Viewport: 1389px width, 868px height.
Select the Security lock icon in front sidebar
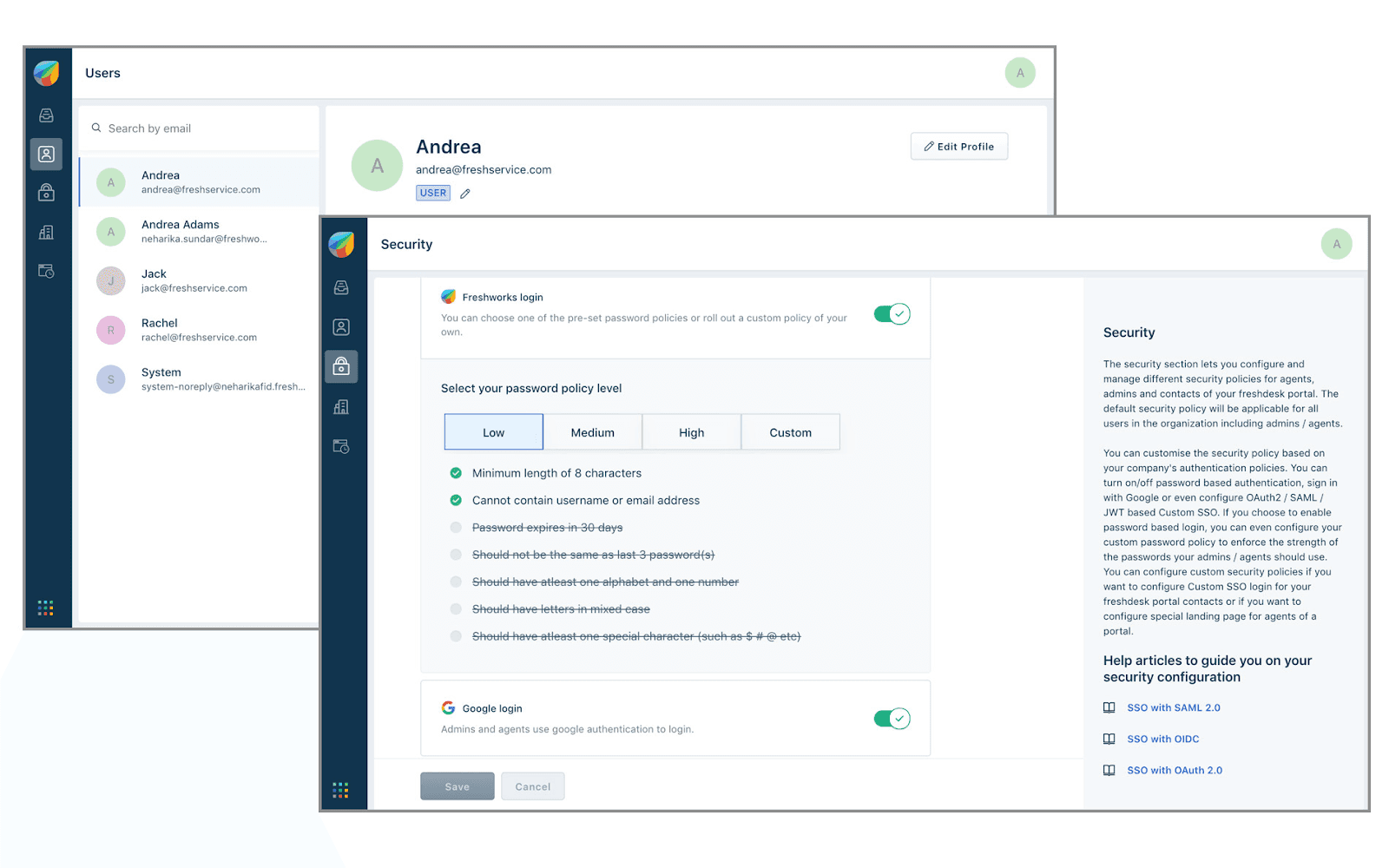341,366
